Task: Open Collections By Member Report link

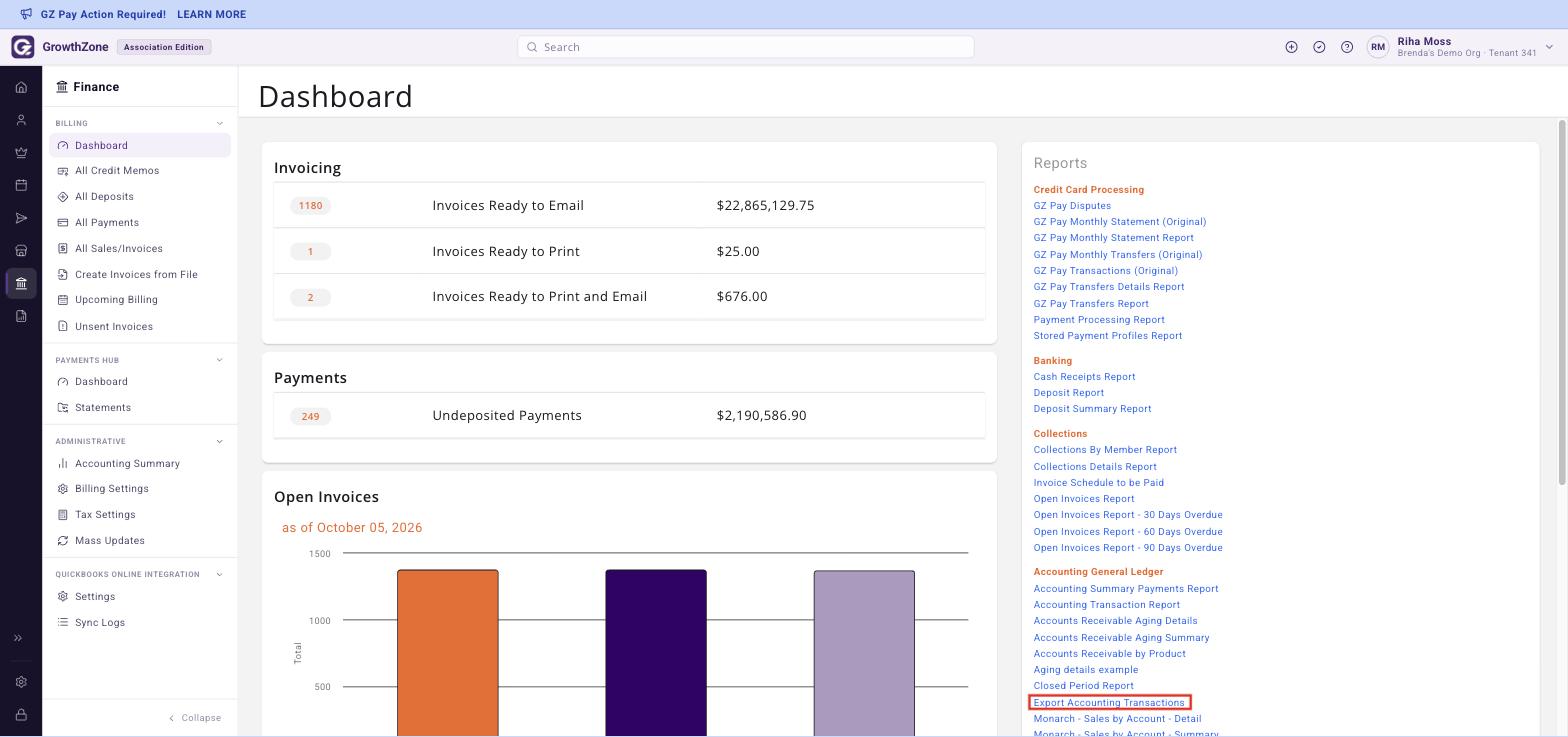Action: pyautogui.click(x=1105, y=450)
